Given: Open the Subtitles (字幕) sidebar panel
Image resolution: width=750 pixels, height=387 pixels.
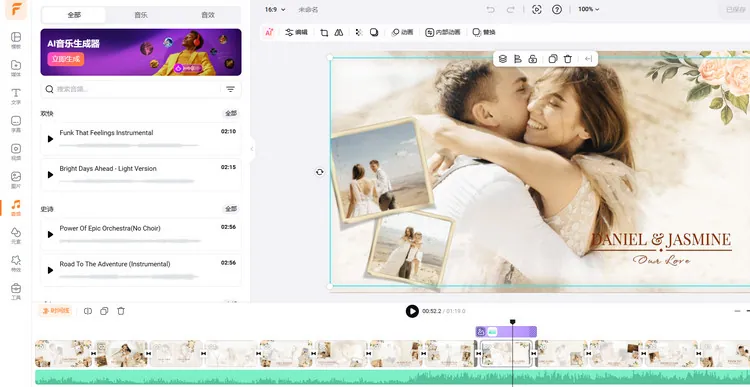Looking at the screenshot, I should [16, 124].
